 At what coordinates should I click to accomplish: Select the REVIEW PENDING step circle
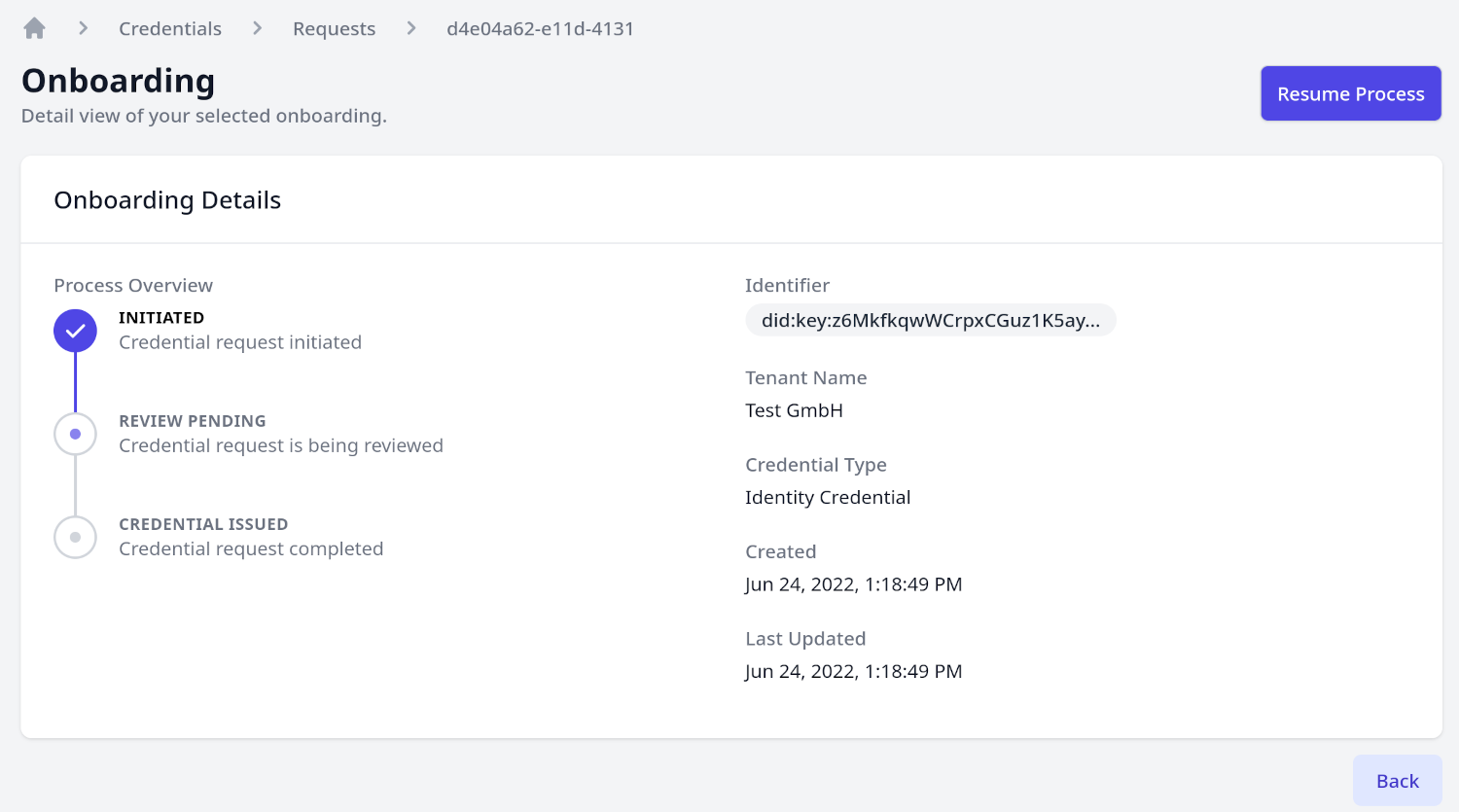coord(75,434)
